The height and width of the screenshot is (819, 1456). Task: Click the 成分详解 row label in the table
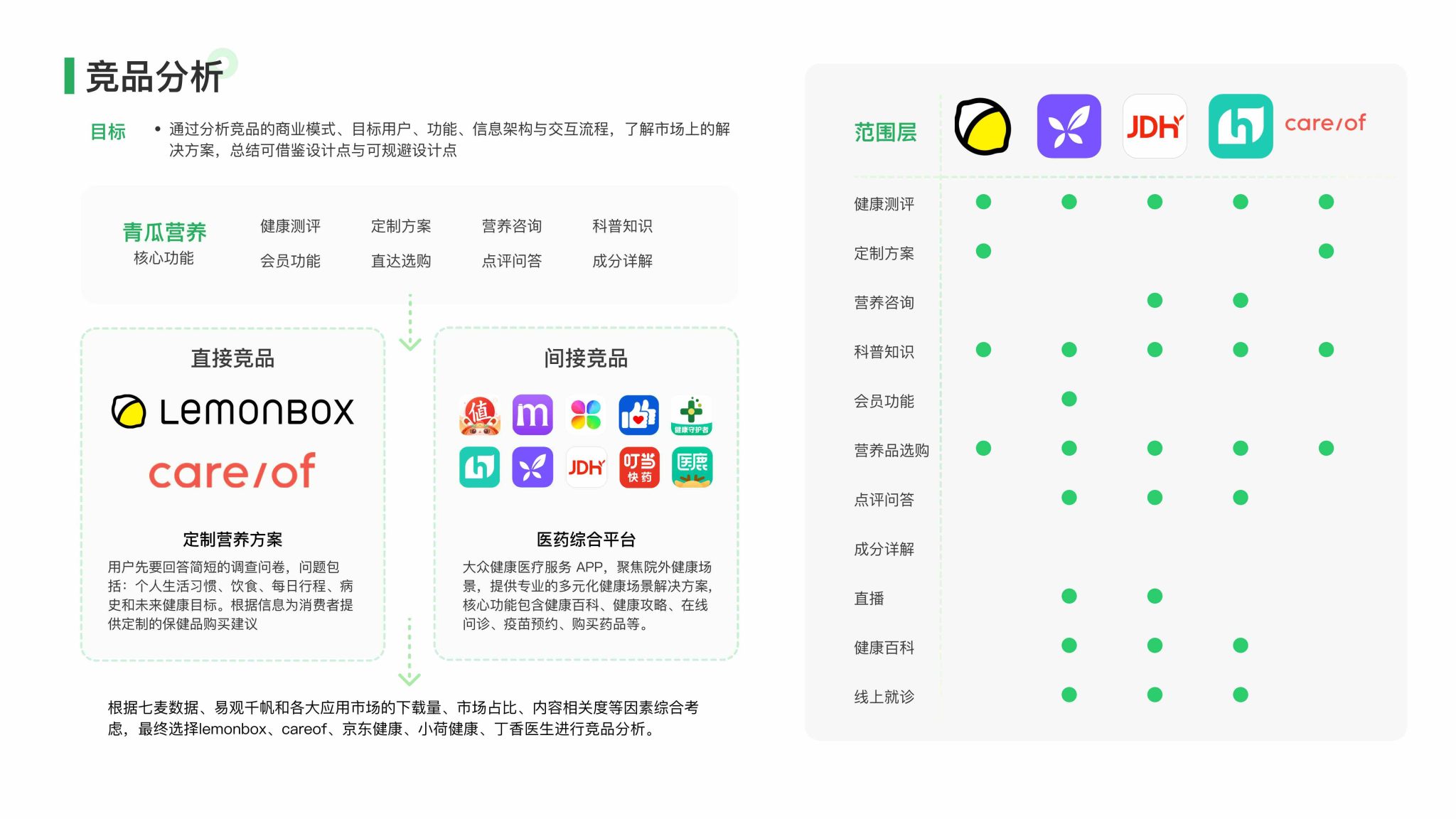884,549
